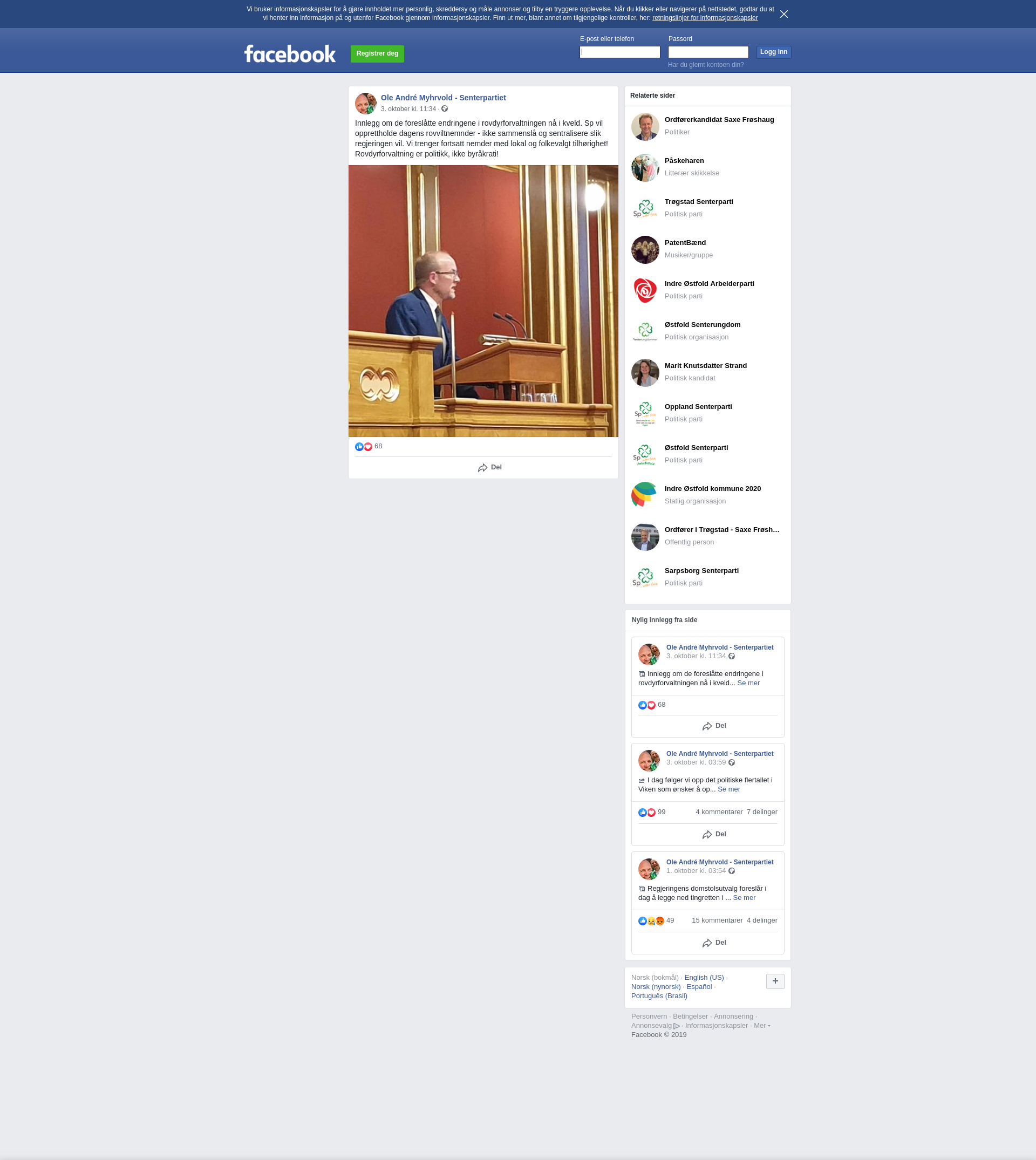Open the Informasjonskapsler footer link
This screenshot has width=1036, height=1160.
716,1026
